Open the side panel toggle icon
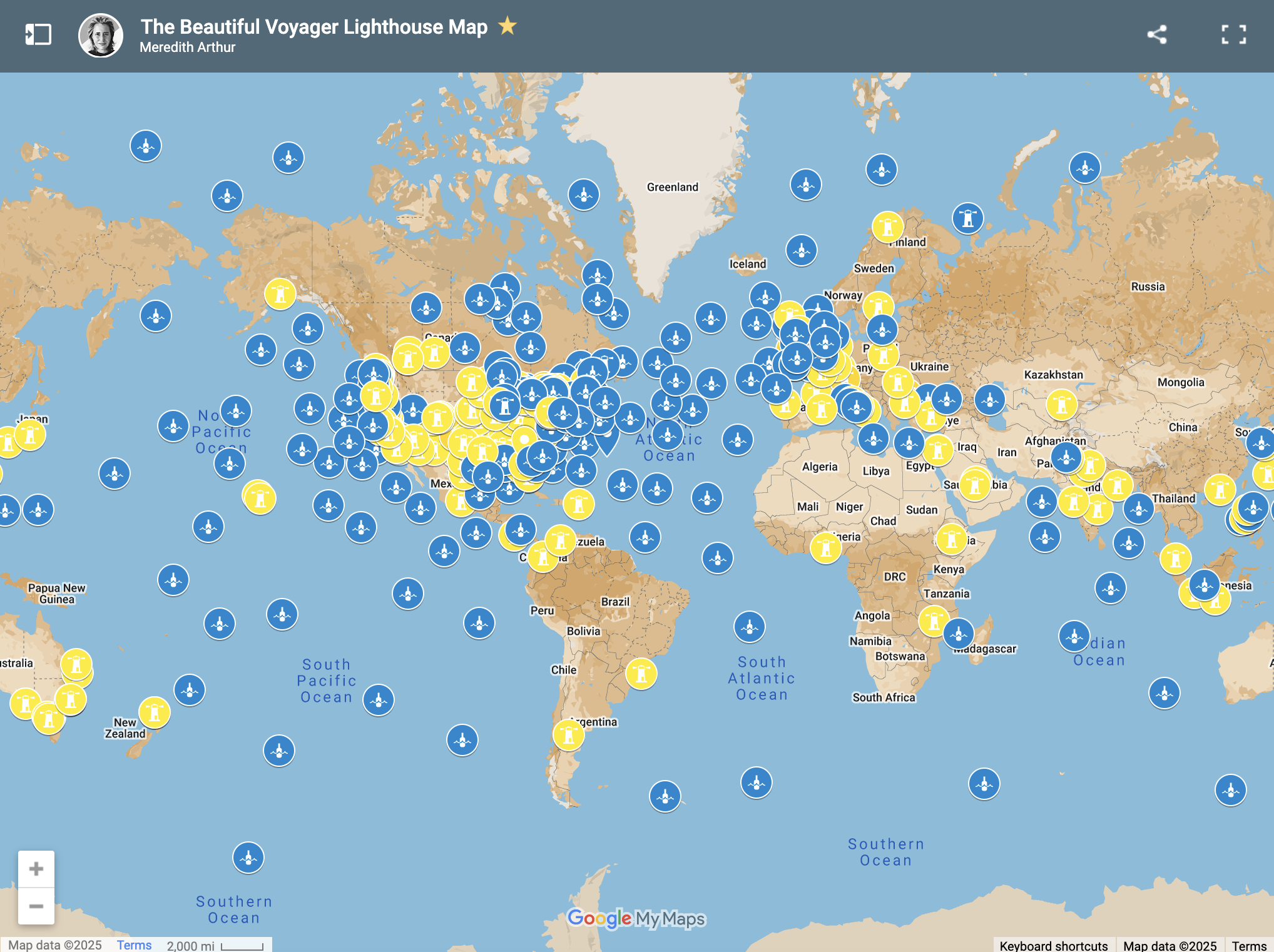Screen dimensions: 1274x952 coord(38,34)
